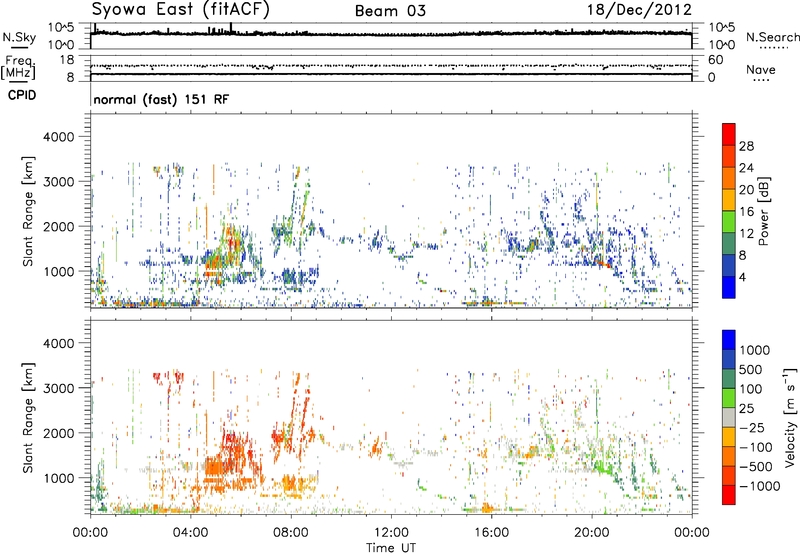
Task: Click the red top segment of Power colorbar
Action: 729,134
